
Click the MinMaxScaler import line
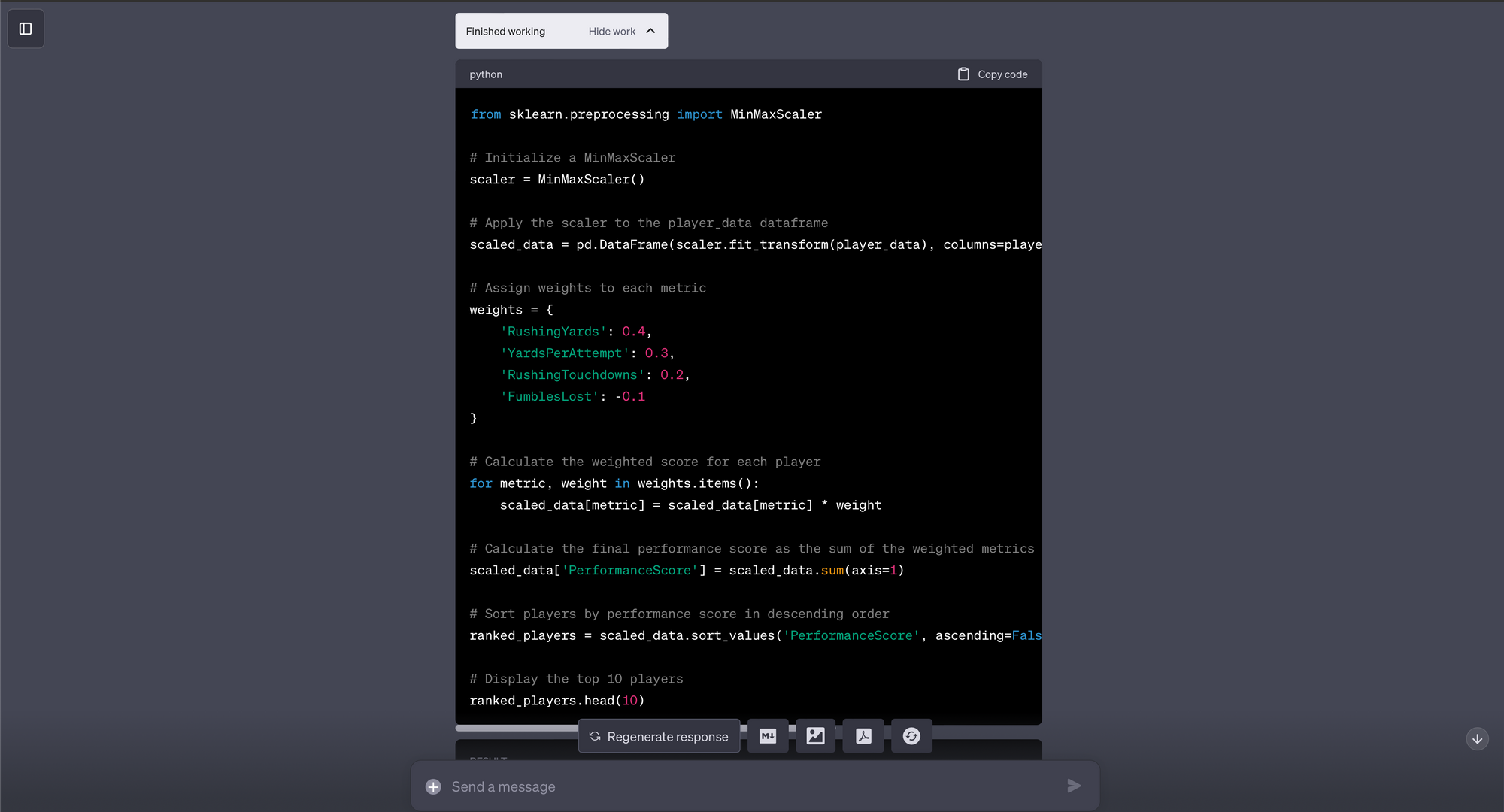pos(645,114)
